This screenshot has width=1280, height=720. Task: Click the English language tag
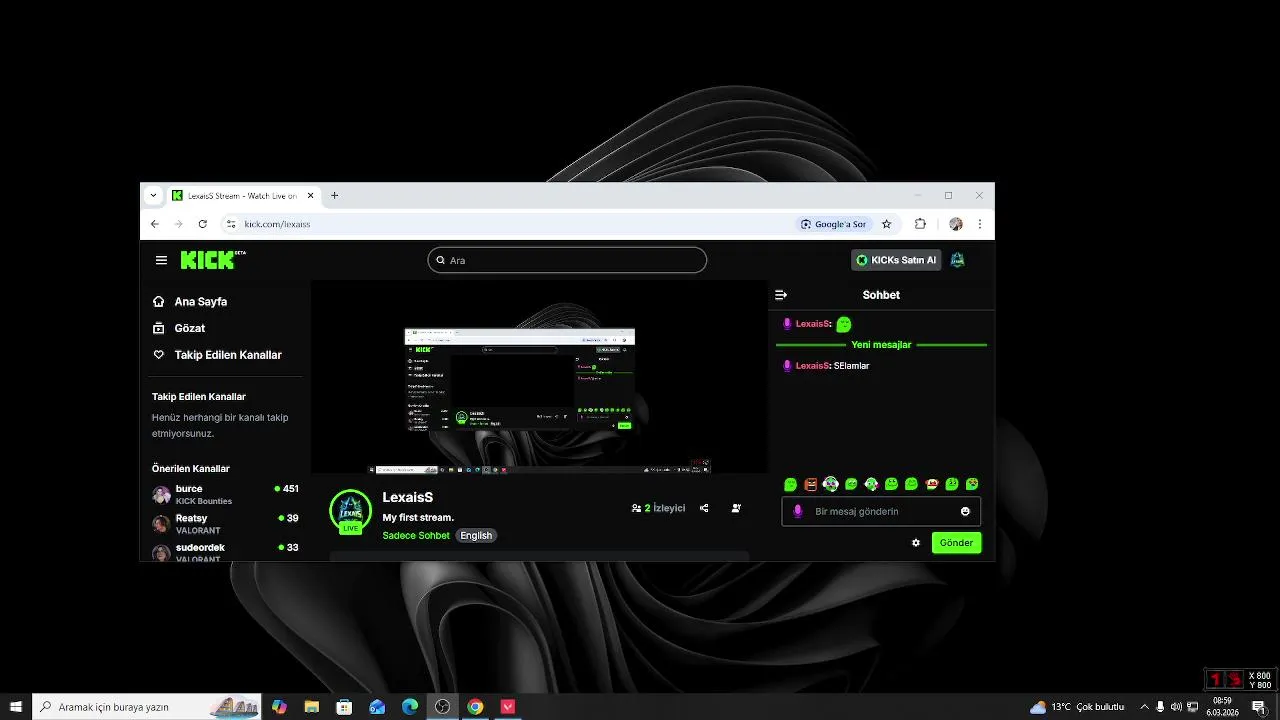(476, 536)
